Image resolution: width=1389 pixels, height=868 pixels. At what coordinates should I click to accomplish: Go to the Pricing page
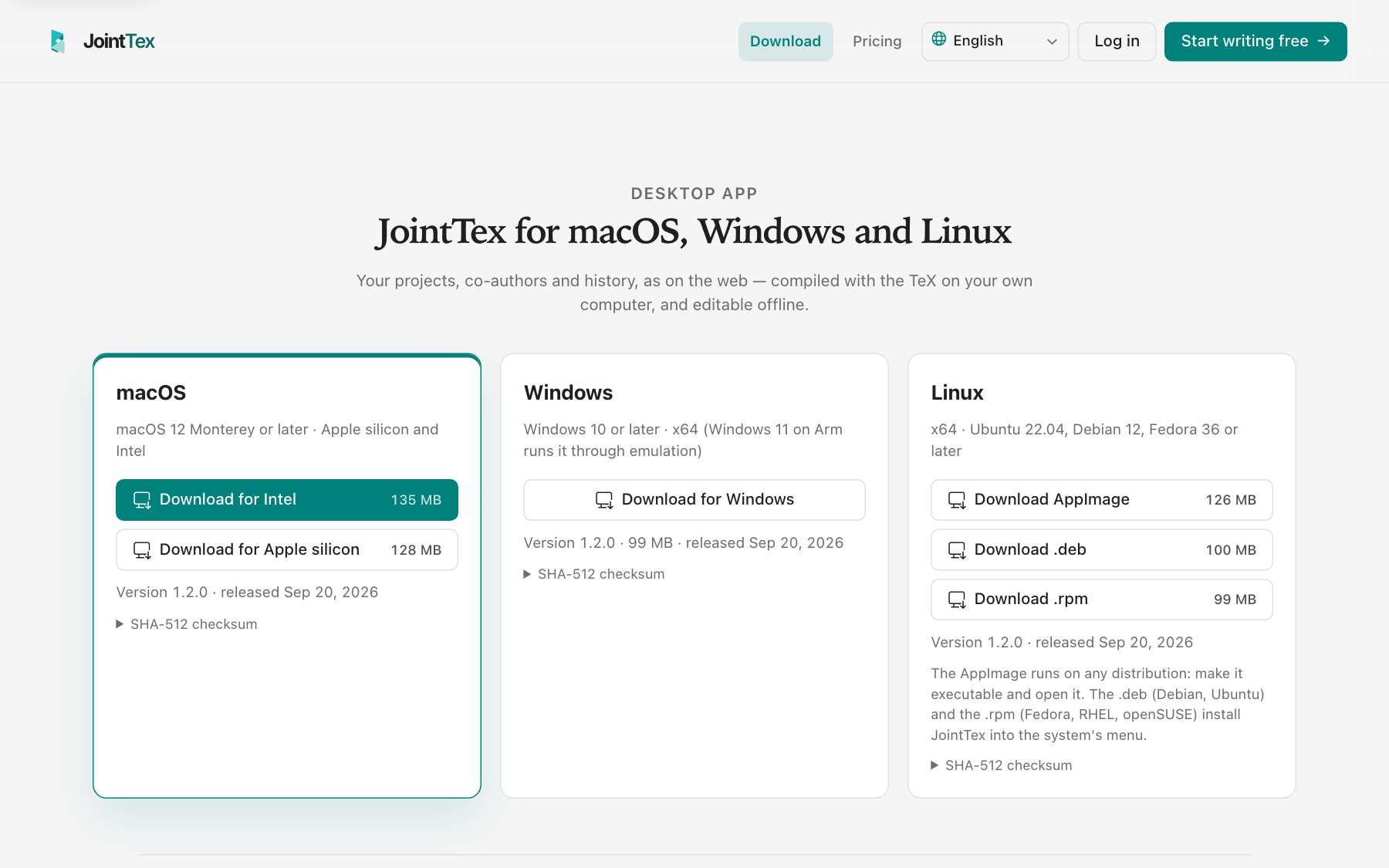pos(877,42)
